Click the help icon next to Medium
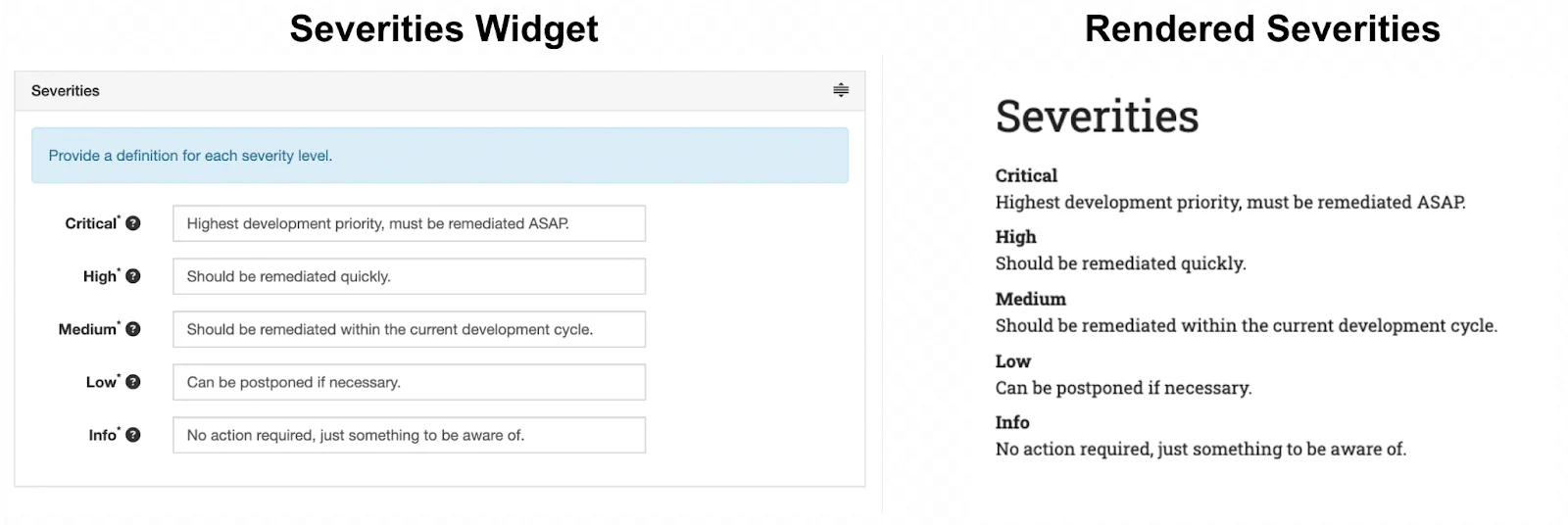 coord(133,329)
